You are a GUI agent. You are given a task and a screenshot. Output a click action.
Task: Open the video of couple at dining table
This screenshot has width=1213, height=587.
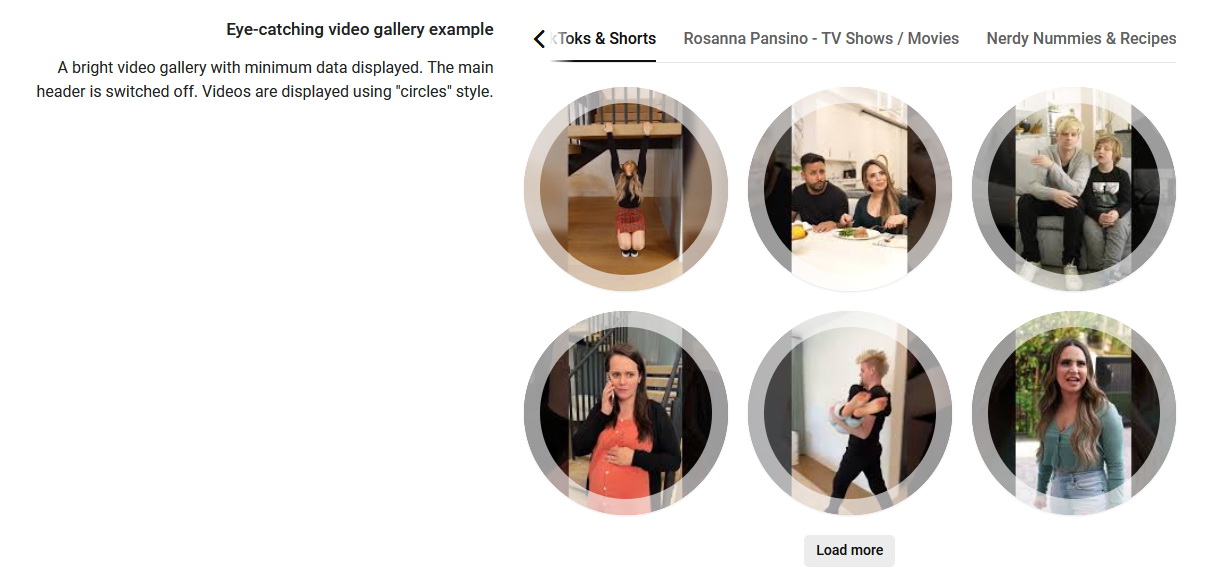pos(850,189)
